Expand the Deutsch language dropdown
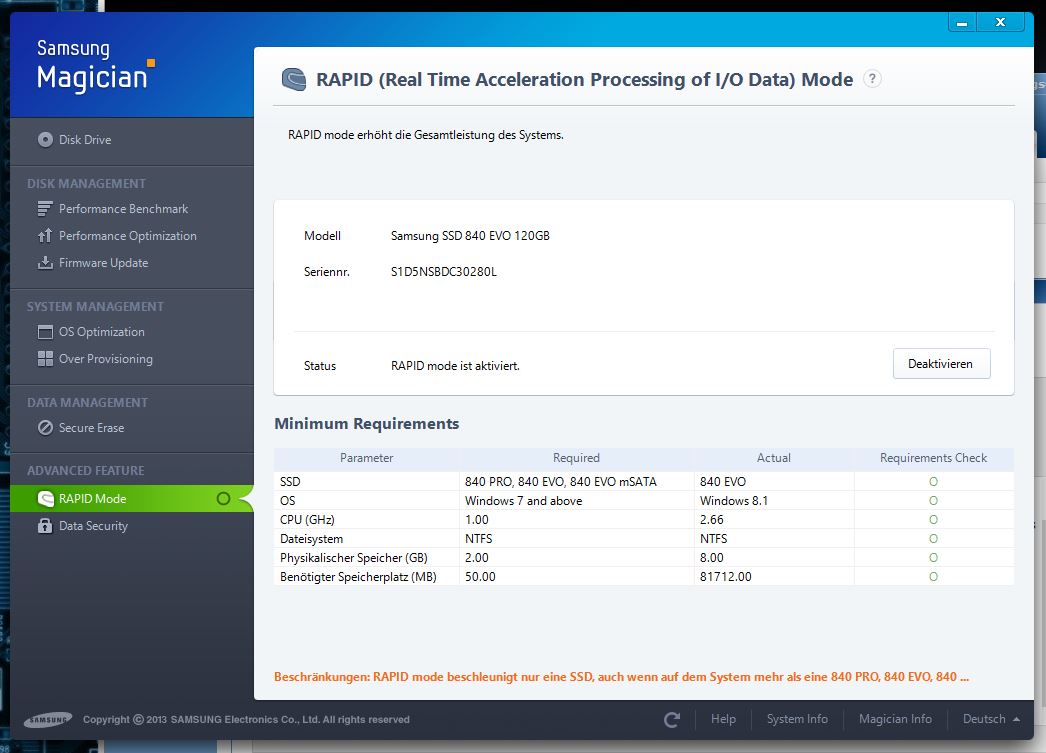 click(x=991, y=719)
